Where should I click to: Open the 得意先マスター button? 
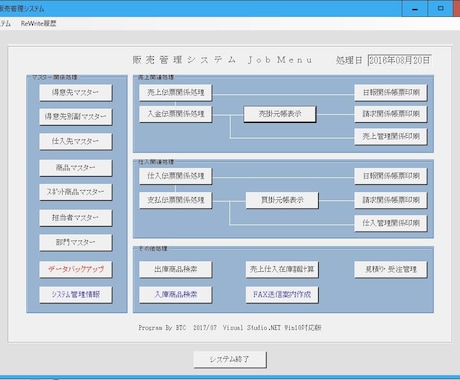click(x=76, y=93)
